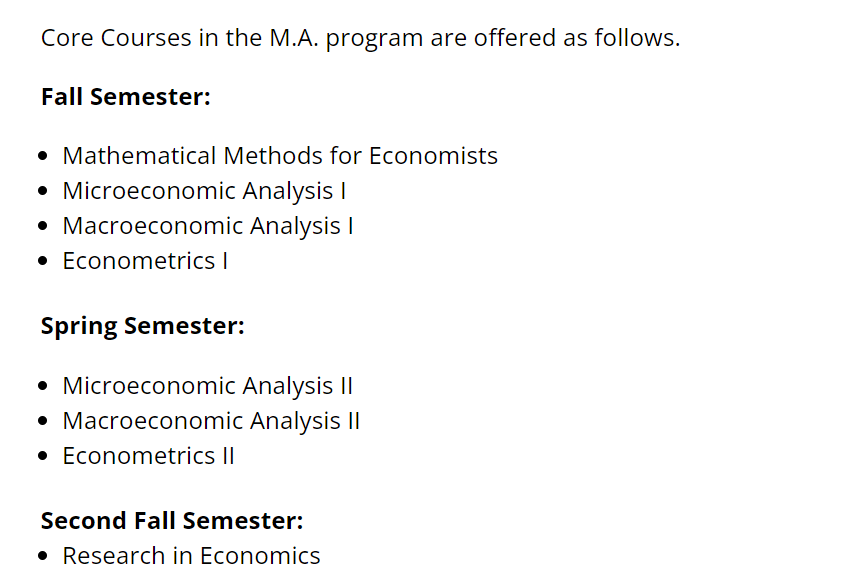Screen dimensions: 866x582
Task: Click the word 'M.A.' in intro
Action: [294, 38]
